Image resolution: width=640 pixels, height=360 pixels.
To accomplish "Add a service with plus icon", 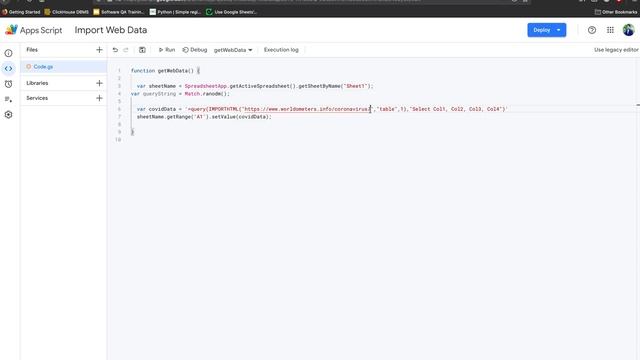I will (99, 98).
